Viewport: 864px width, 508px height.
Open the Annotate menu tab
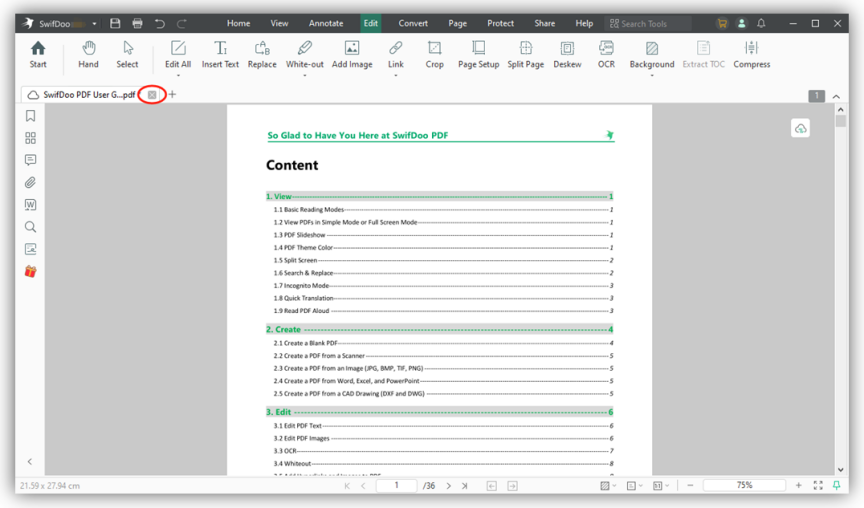coord(325,23)
